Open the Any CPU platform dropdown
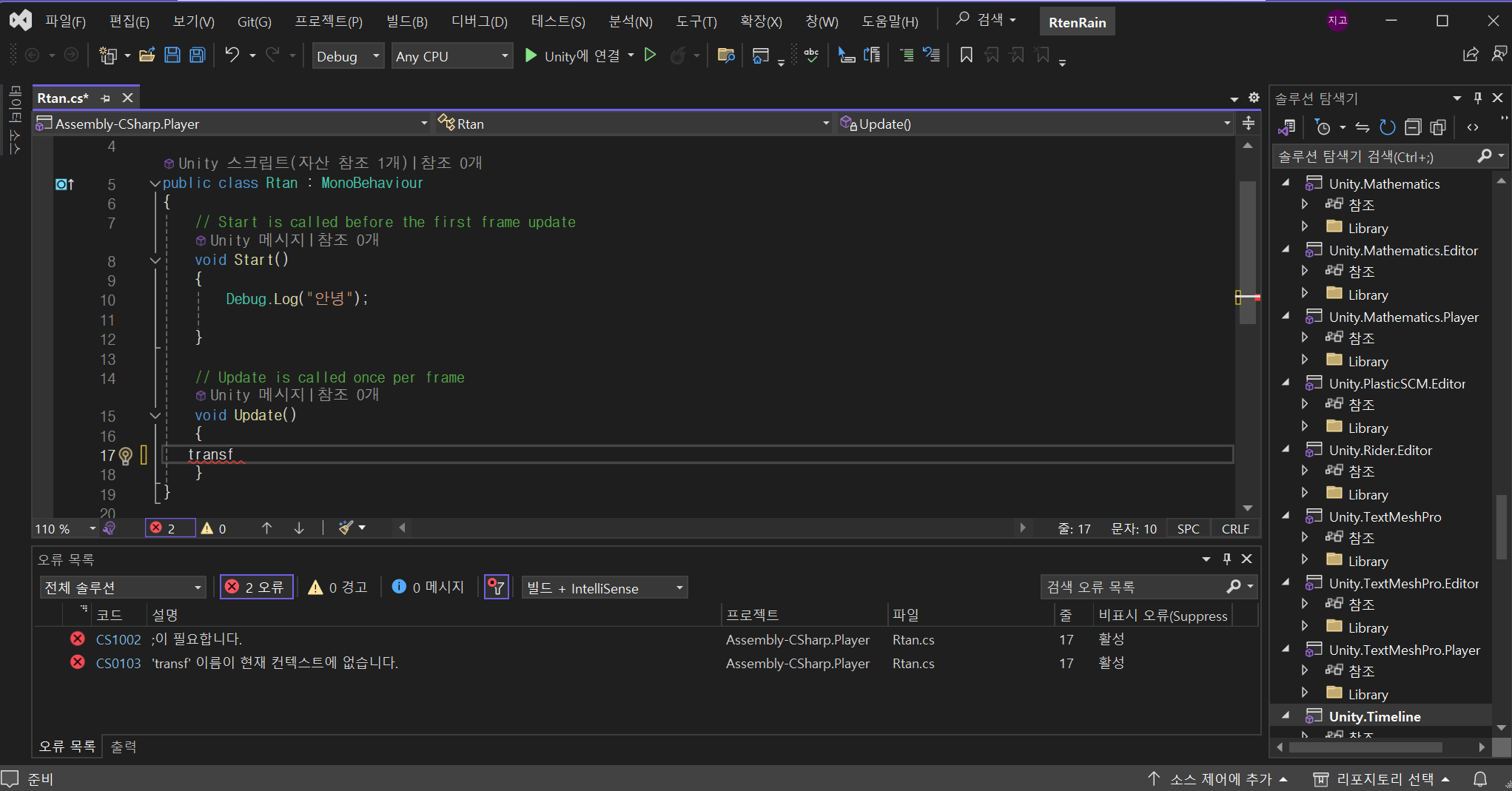Viewport: 1512px width, 791px height. click(451, 56)
